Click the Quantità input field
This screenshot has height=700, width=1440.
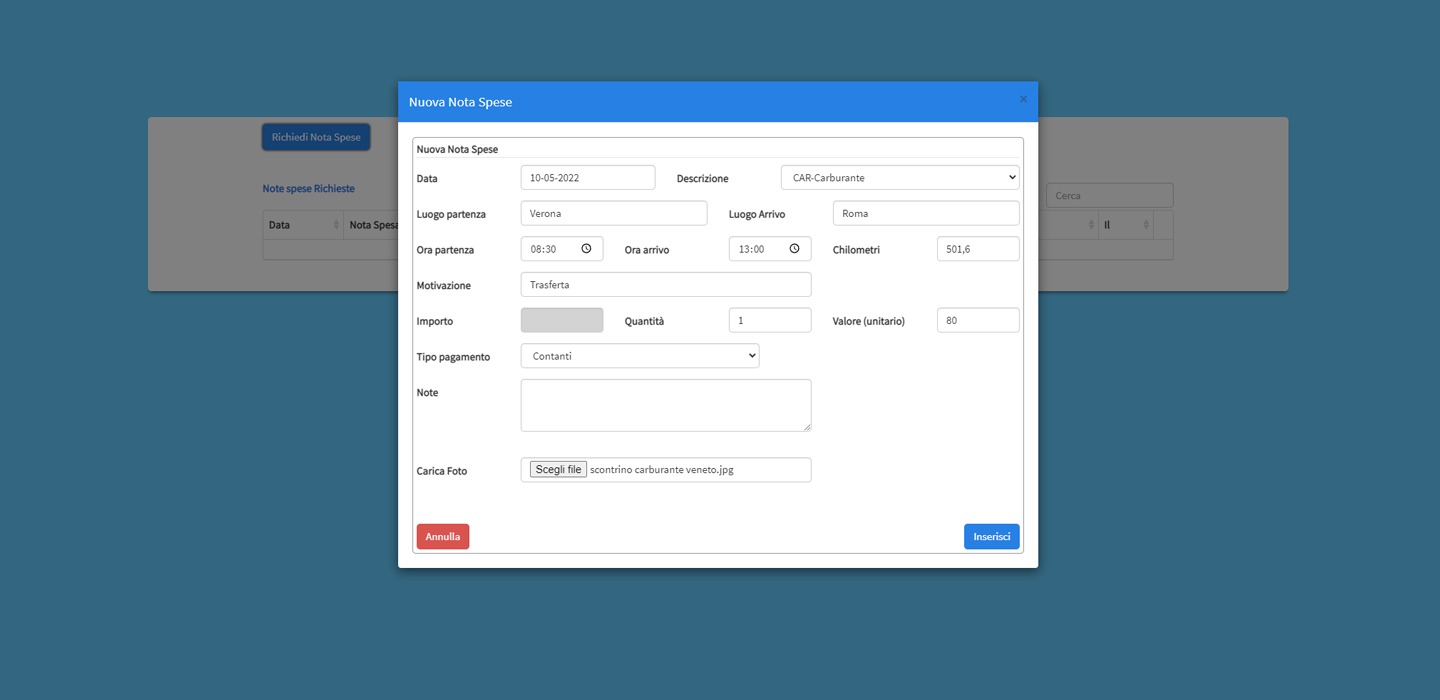(769, 320)
